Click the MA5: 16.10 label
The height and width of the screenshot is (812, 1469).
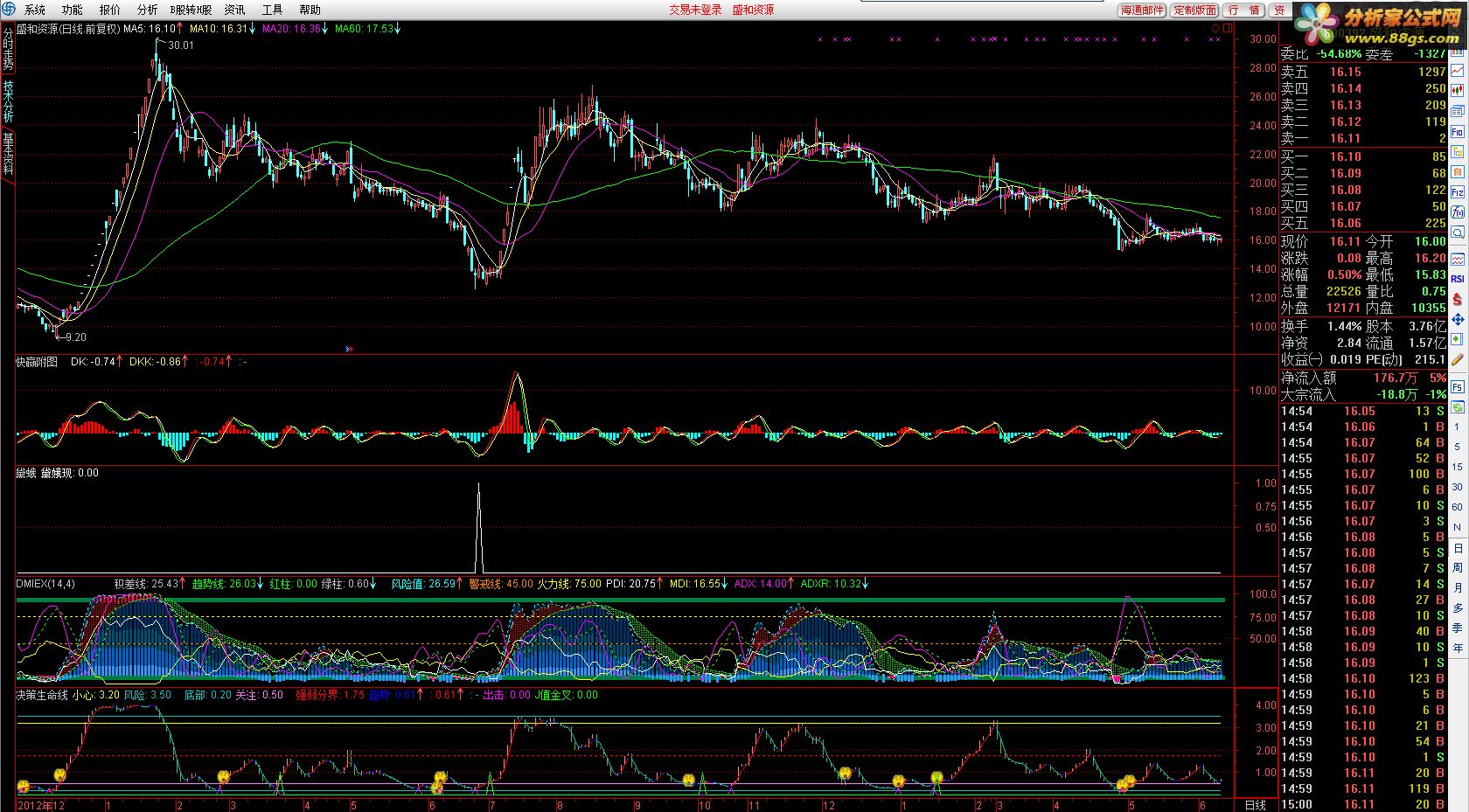[x=150, y=29]
